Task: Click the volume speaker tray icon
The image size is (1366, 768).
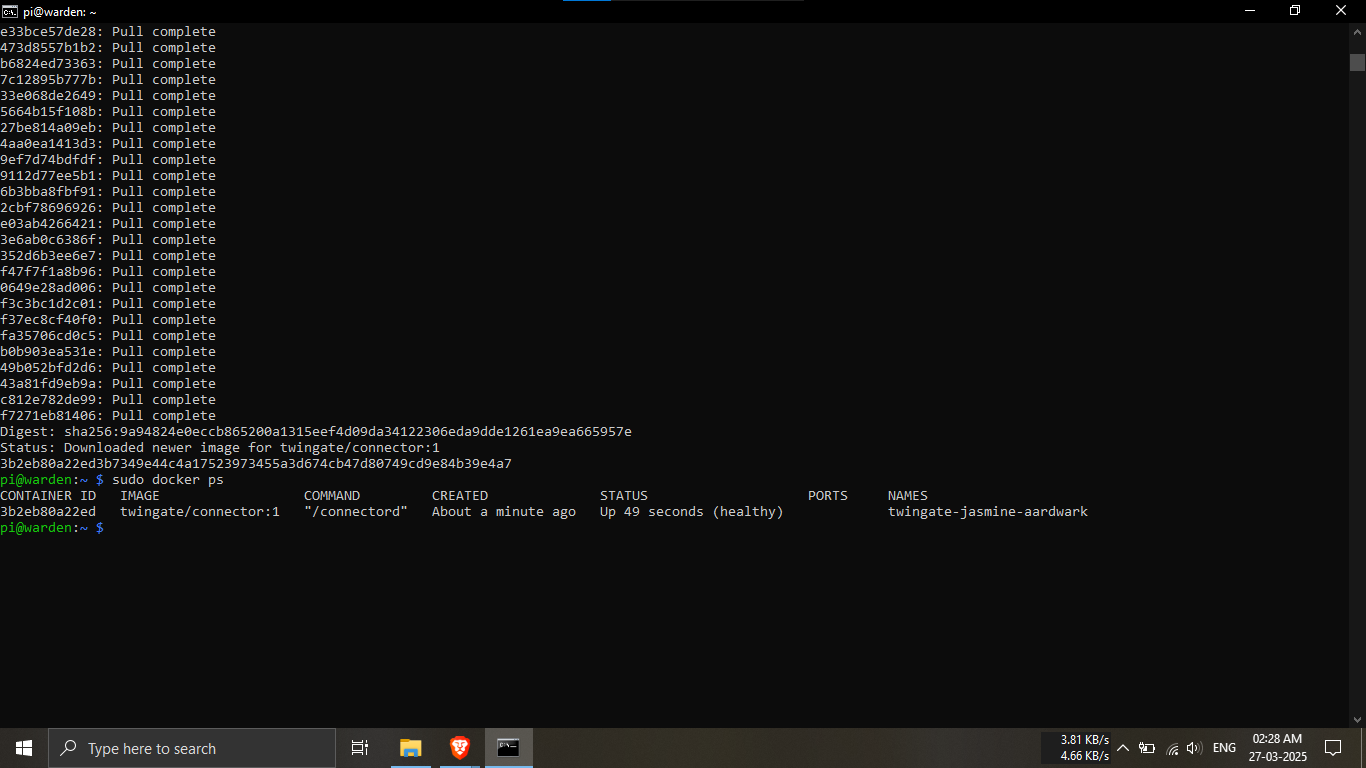Action: (1194, 748)
